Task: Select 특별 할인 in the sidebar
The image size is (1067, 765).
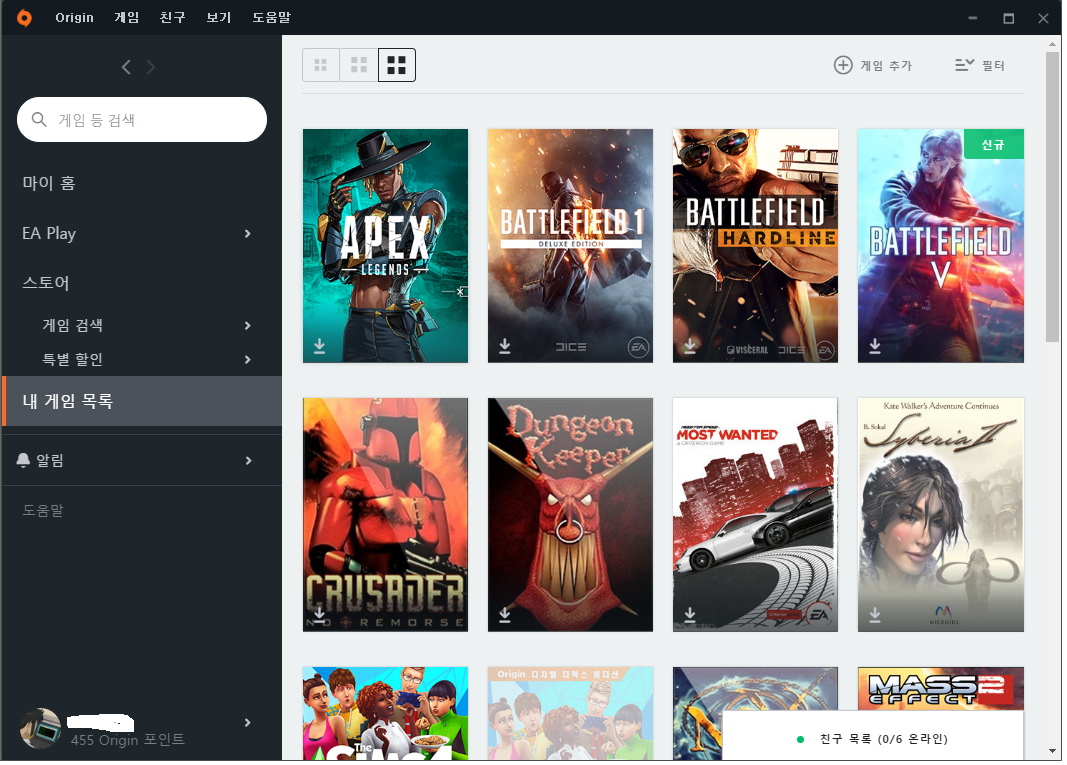Action: (73, 359)
